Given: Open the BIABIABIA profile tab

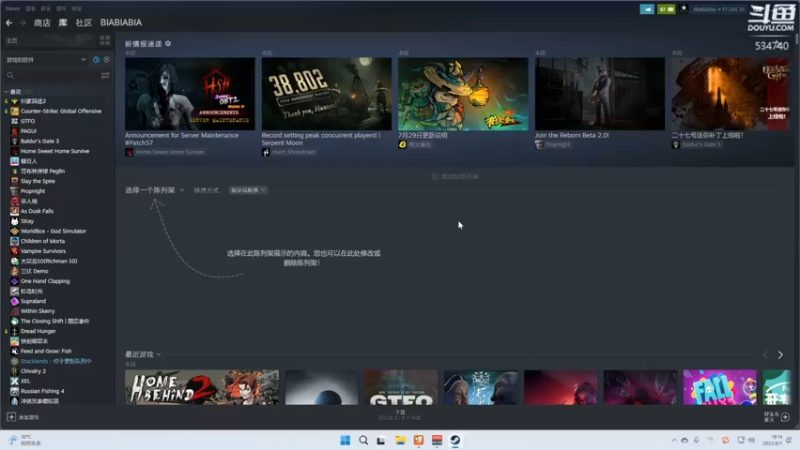Looking at the screenshot, I should (121, 22).
